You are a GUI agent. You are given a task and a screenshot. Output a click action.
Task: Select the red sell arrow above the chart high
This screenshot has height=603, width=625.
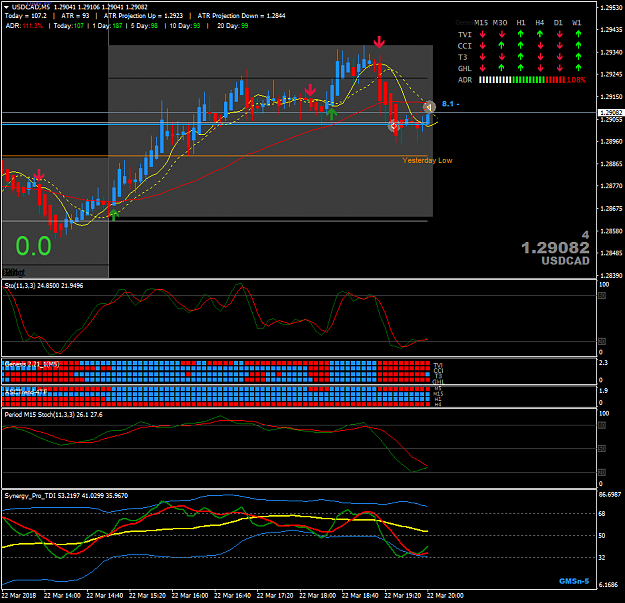(379, 42)
